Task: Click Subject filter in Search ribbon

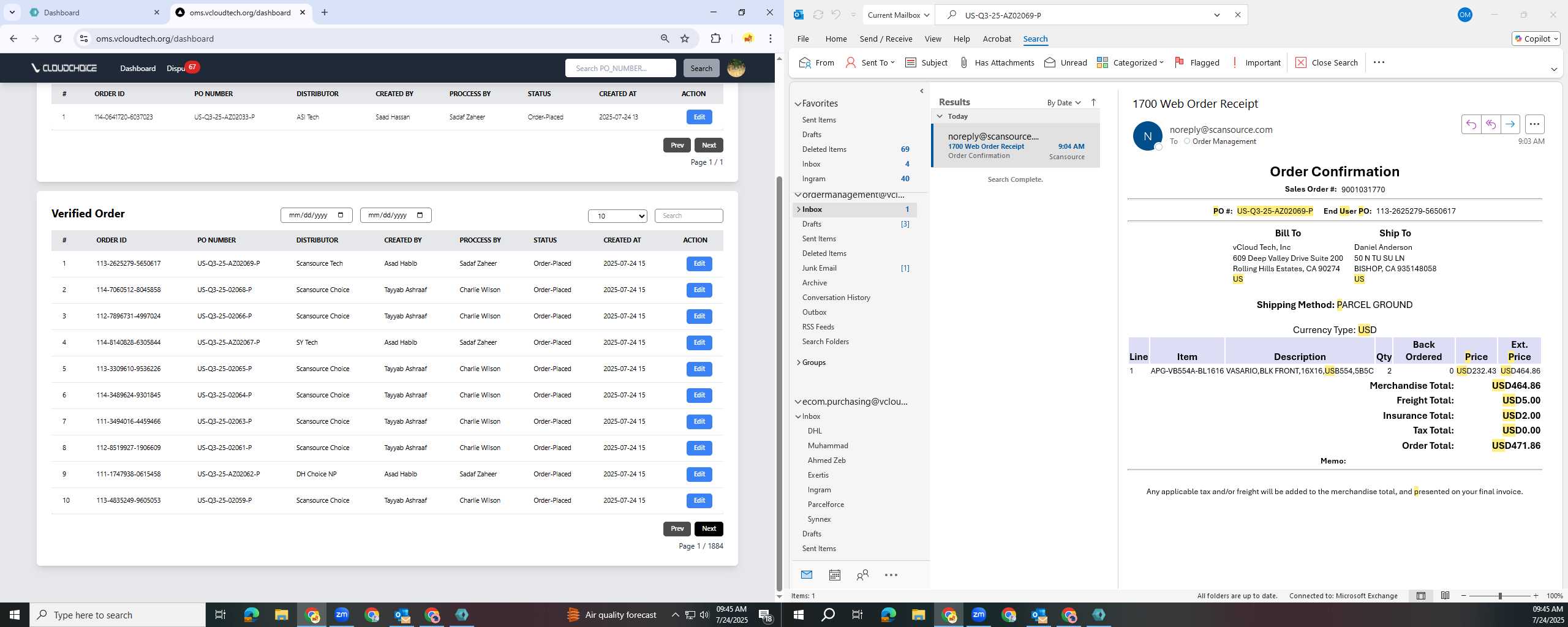Action: coord(926,62)
